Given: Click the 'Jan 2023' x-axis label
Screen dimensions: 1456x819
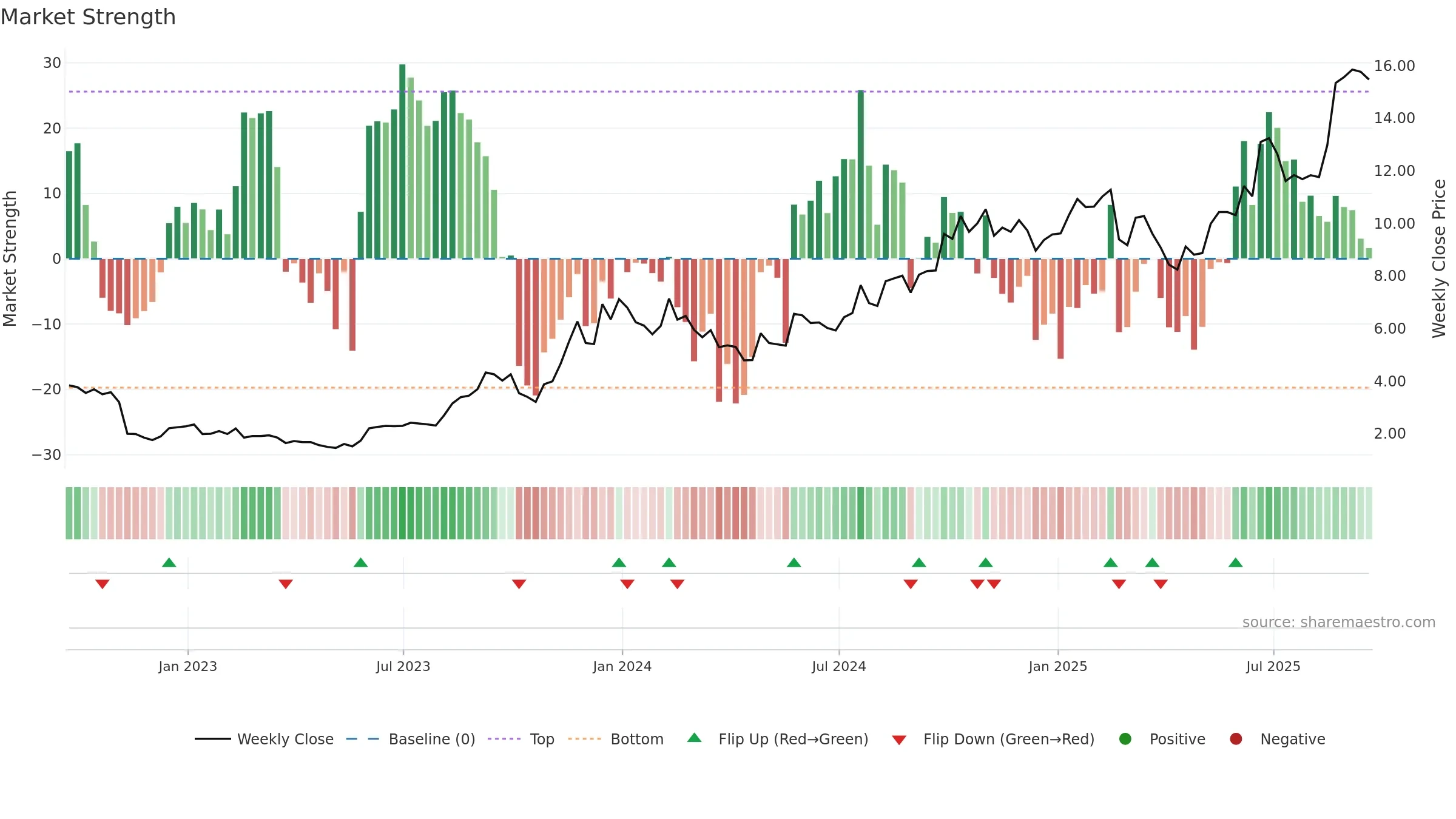Looking at the screenshot, I should click(188, 666).
